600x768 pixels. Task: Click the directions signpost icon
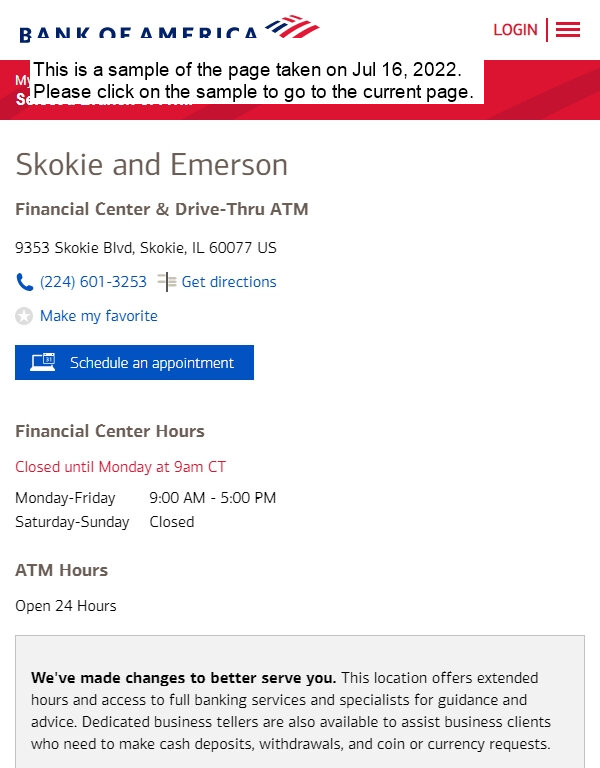(167, 282)
